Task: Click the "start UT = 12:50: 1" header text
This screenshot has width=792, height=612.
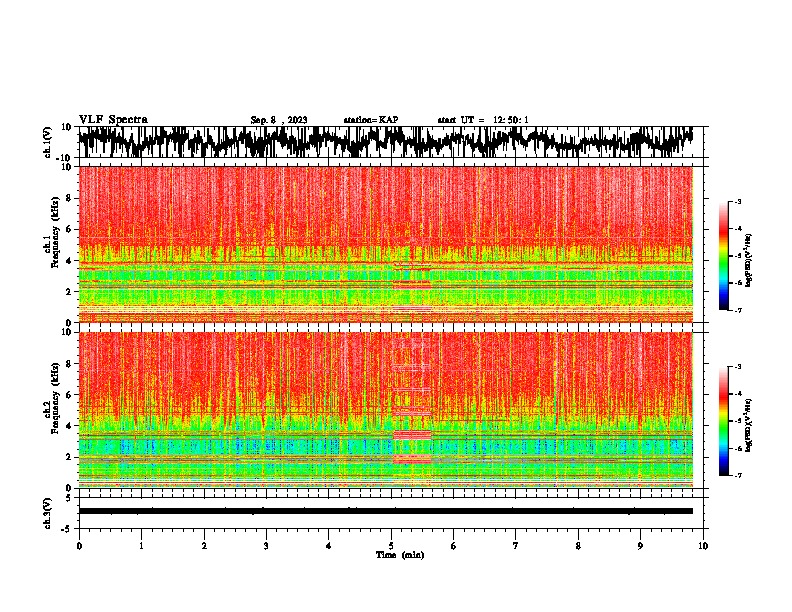Action: coord(483,120)
